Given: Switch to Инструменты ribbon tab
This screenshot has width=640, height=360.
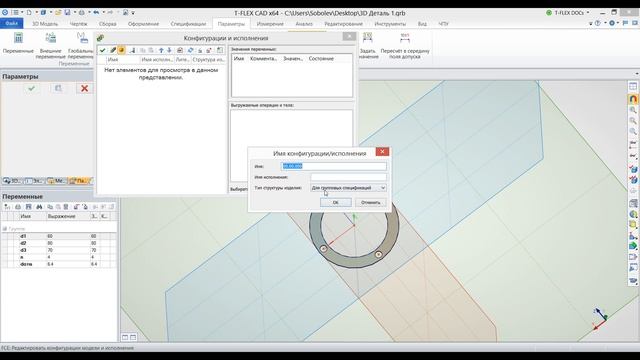Looking at the screenshot, I should pos(390,24).
